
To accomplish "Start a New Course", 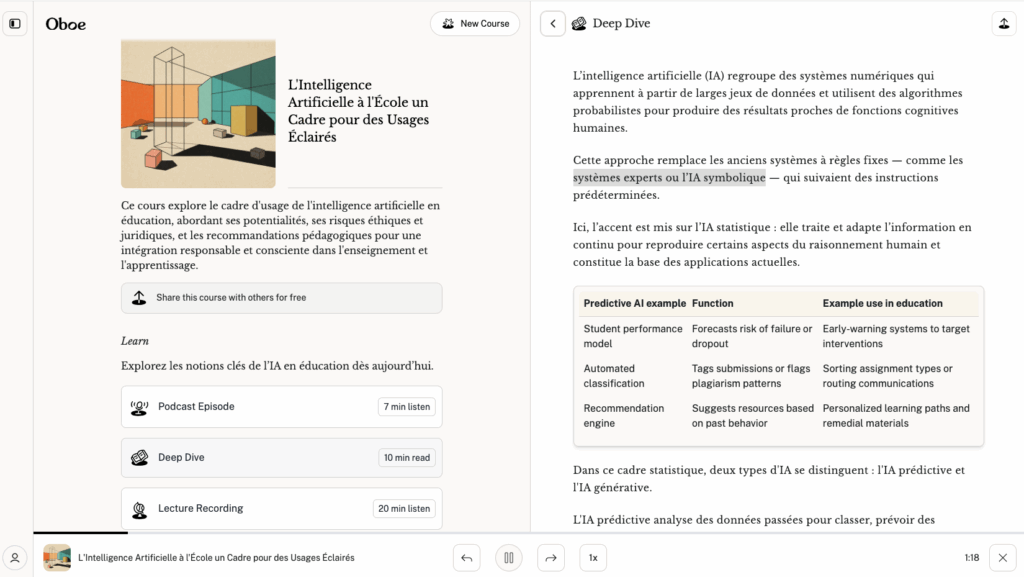I will [475, 24].
